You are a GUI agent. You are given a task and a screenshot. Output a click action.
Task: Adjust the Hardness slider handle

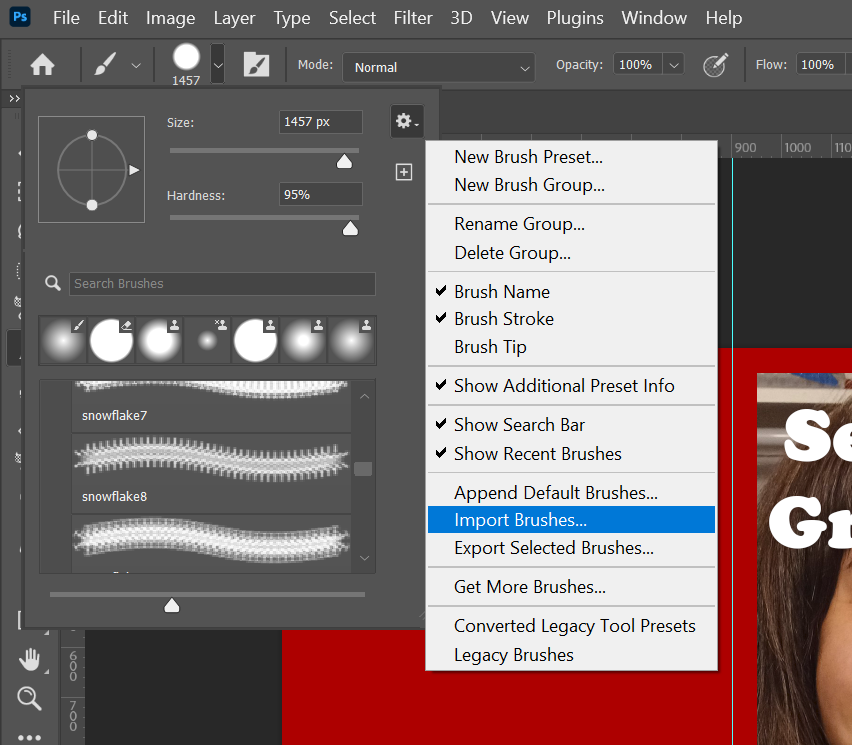coord(350,229)
